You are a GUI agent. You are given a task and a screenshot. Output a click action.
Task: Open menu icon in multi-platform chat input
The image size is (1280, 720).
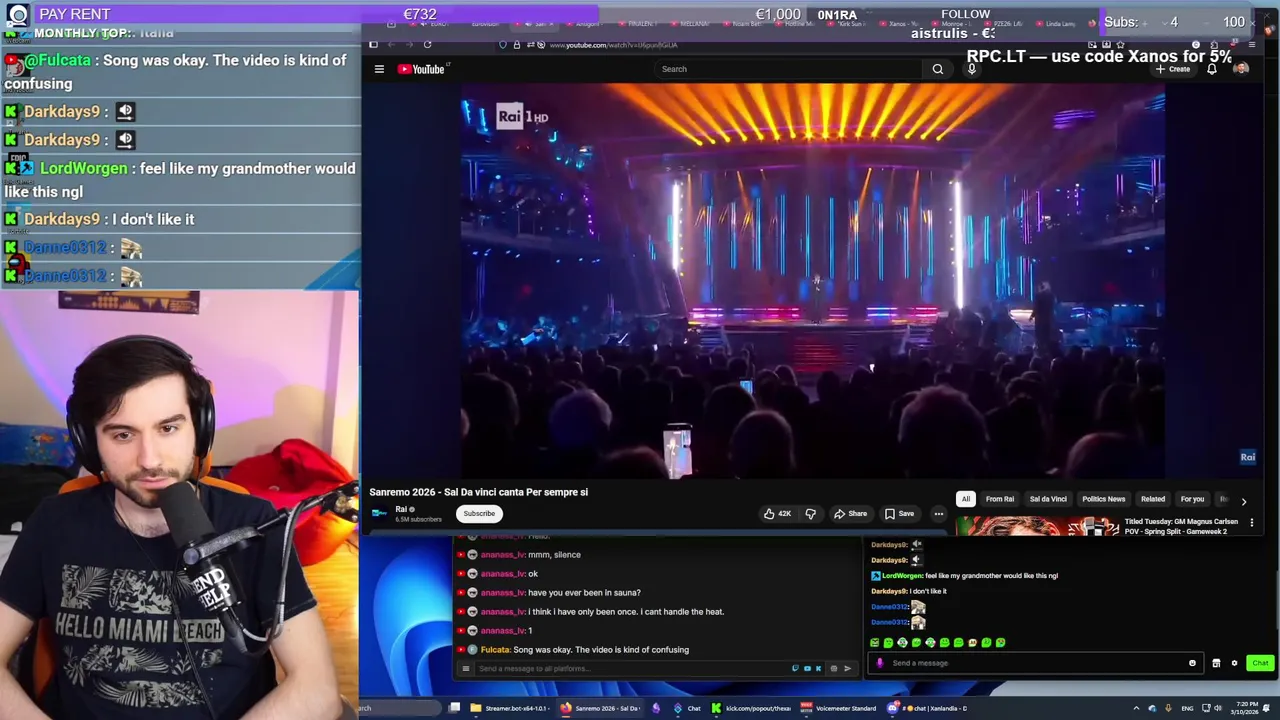coord(465,668)
